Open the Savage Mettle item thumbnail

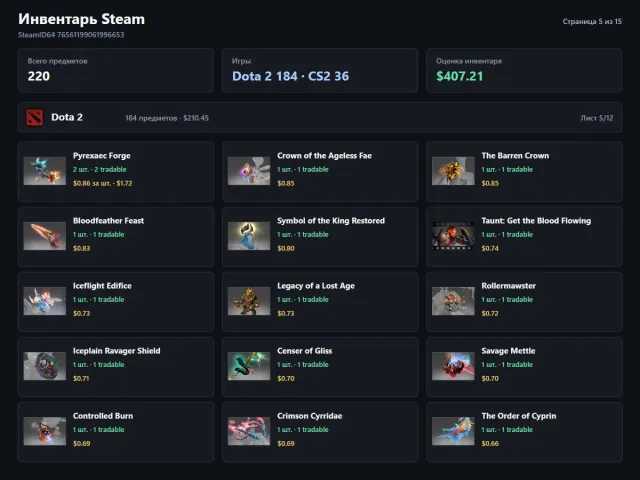[x=453, y=366]
